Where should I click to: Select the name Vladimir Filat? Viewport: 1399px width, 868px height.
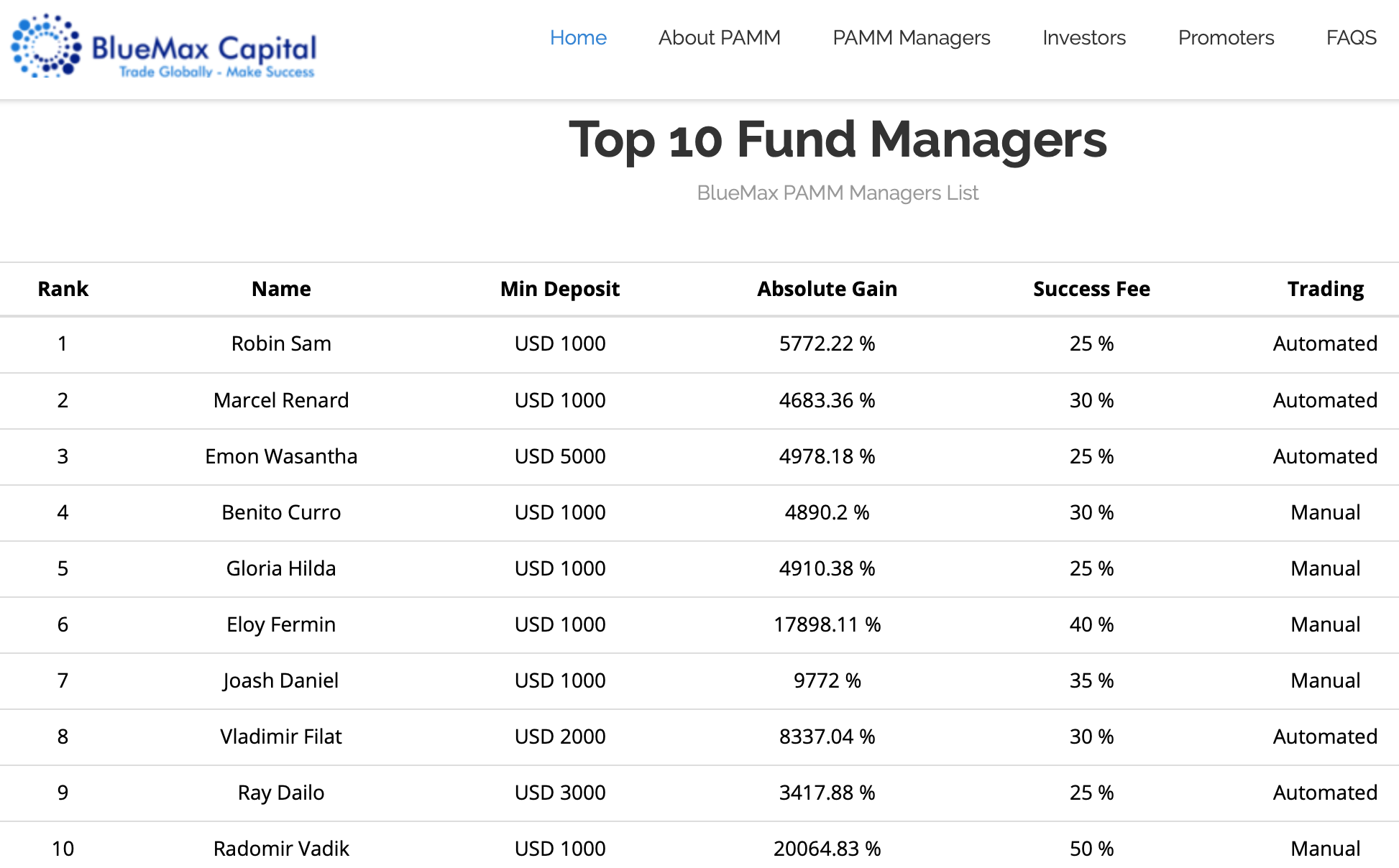point(281,737)
